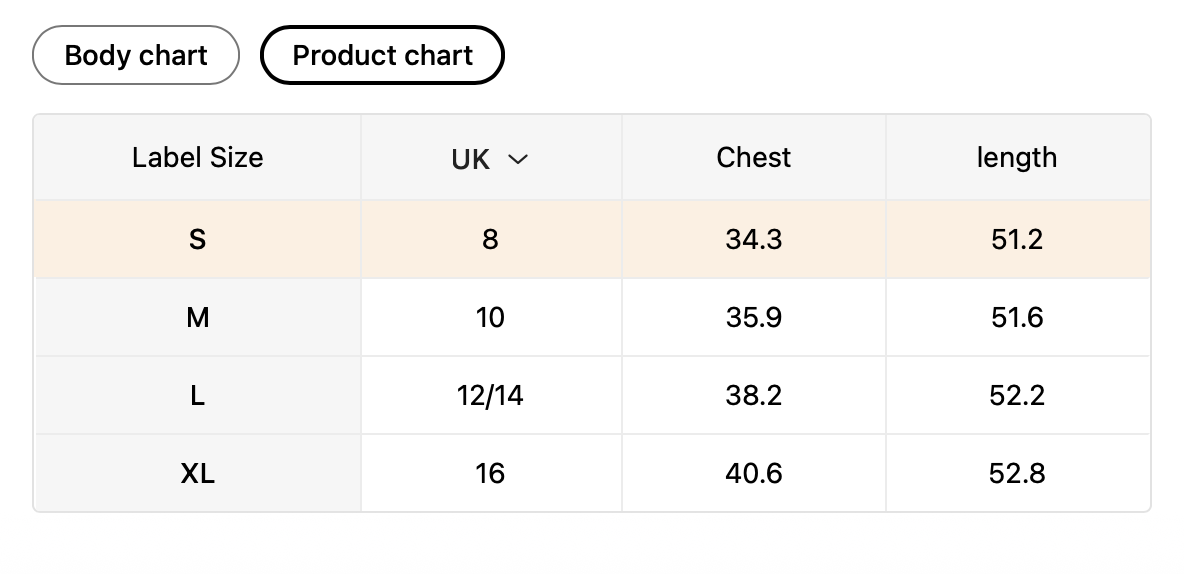The height and width of the screenshot is (574, 1184).
Task: Click chest value 40.6
Action: click(x=753, y=474)
